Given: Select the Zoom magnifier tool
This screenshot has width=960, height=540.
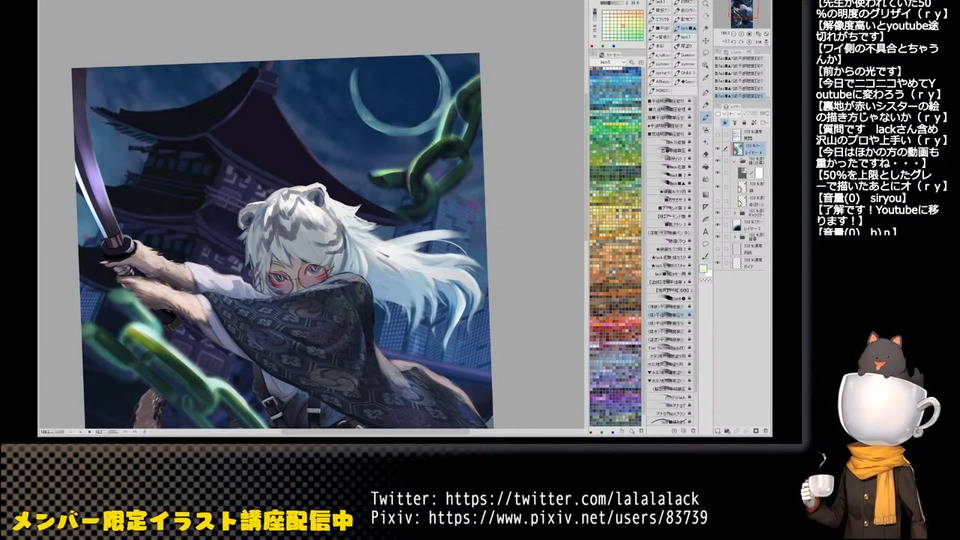Looking at the screenshot, I should (705, 4).
